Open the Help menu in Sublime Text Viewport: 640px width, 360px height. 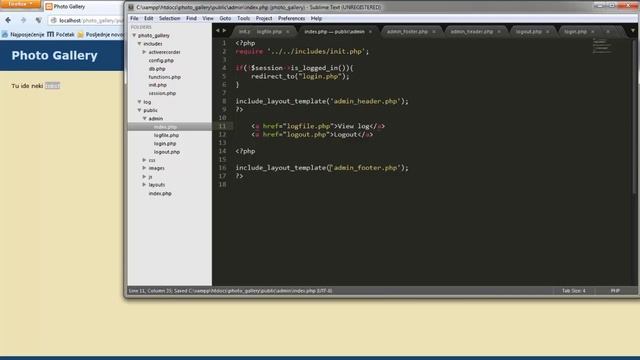[316, 18]
